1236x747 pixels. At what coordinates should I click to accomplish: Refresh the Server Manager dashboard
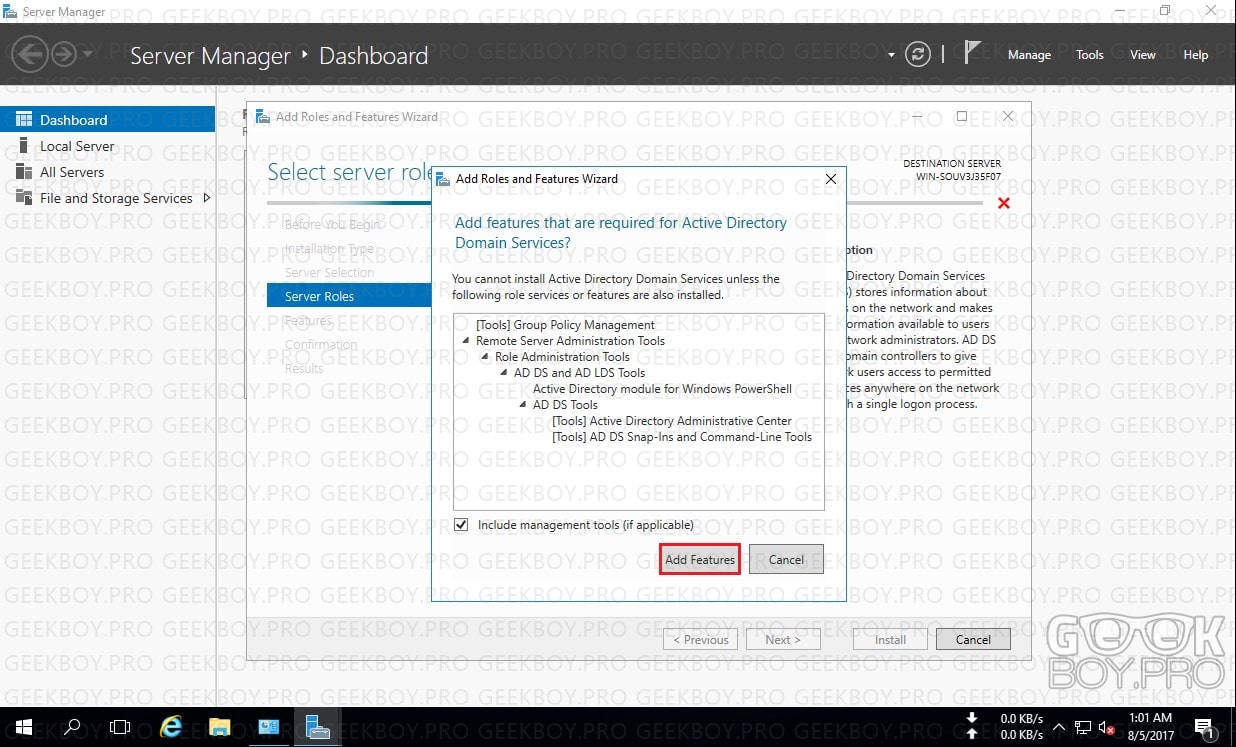point(917,55)
